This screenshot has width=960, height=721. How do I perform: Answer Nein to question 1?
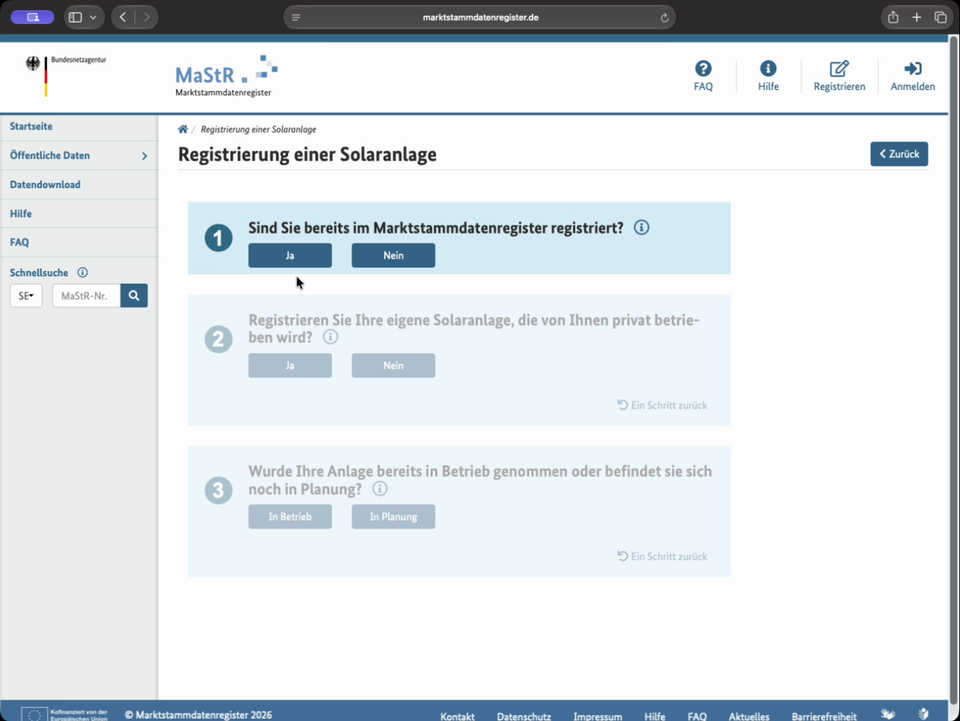(x=393, y=255)
